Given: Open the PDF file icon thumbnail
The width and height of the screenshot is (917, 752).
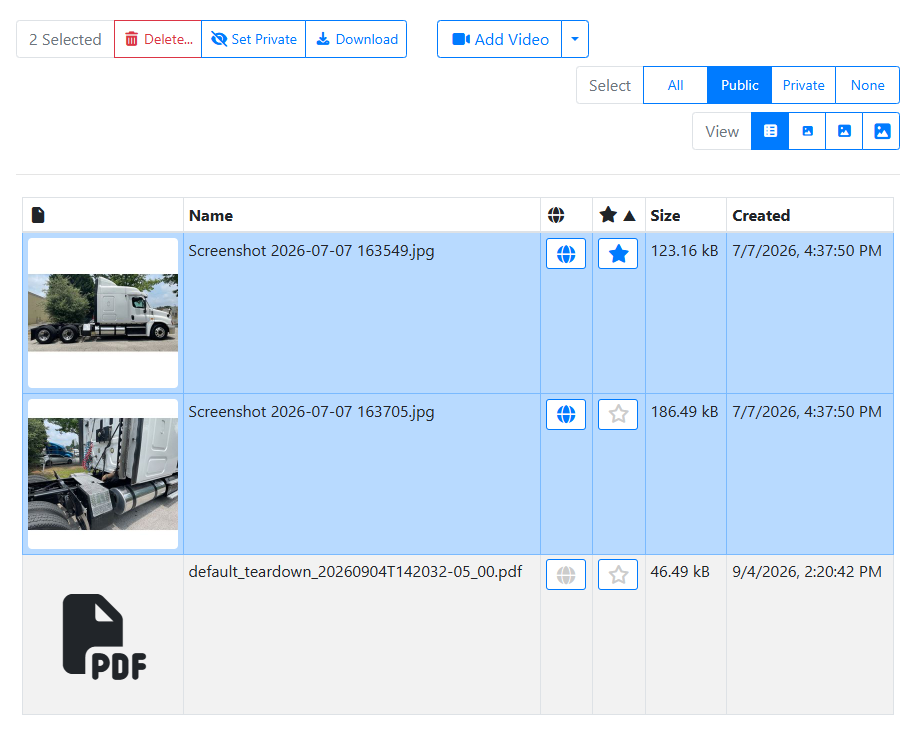Looking at the screenshot, I should click(x=104, y=637).
